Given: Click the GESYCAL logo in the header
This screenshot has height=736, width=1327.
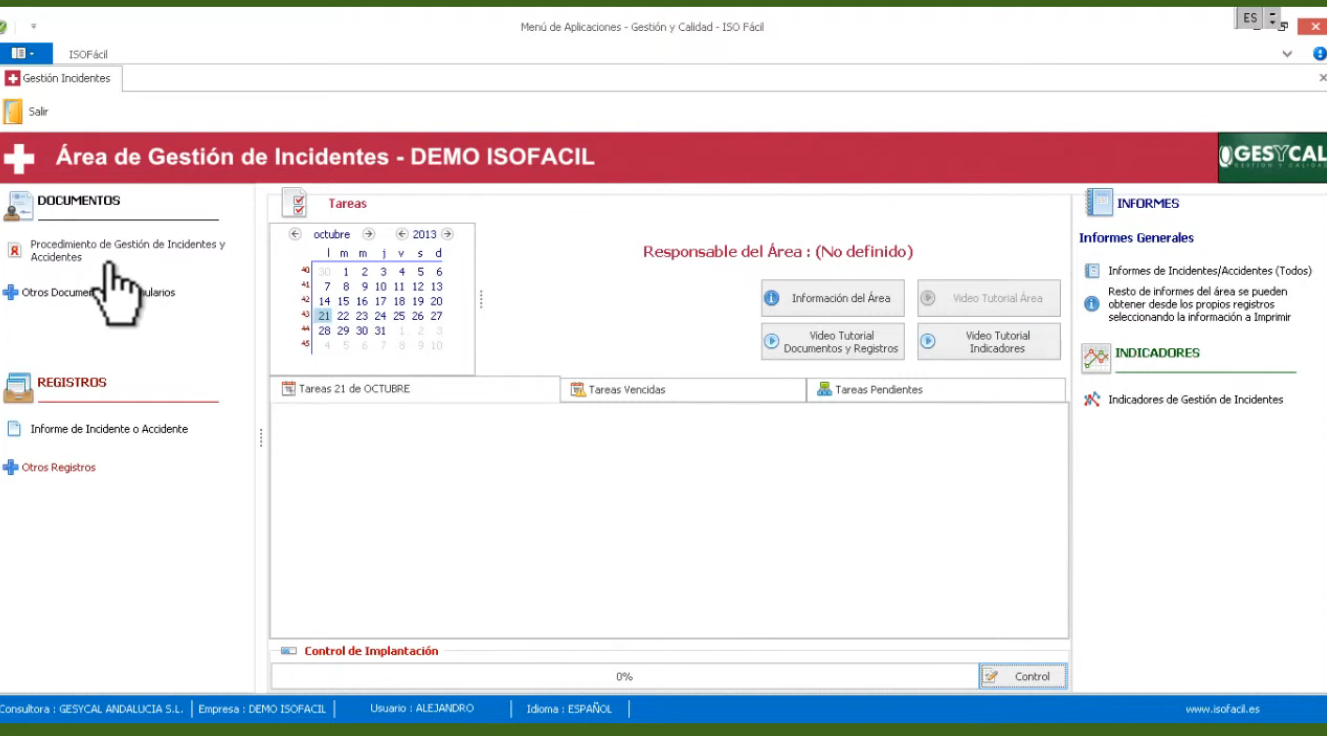Looking at the screenshot, I should 1272,156.
